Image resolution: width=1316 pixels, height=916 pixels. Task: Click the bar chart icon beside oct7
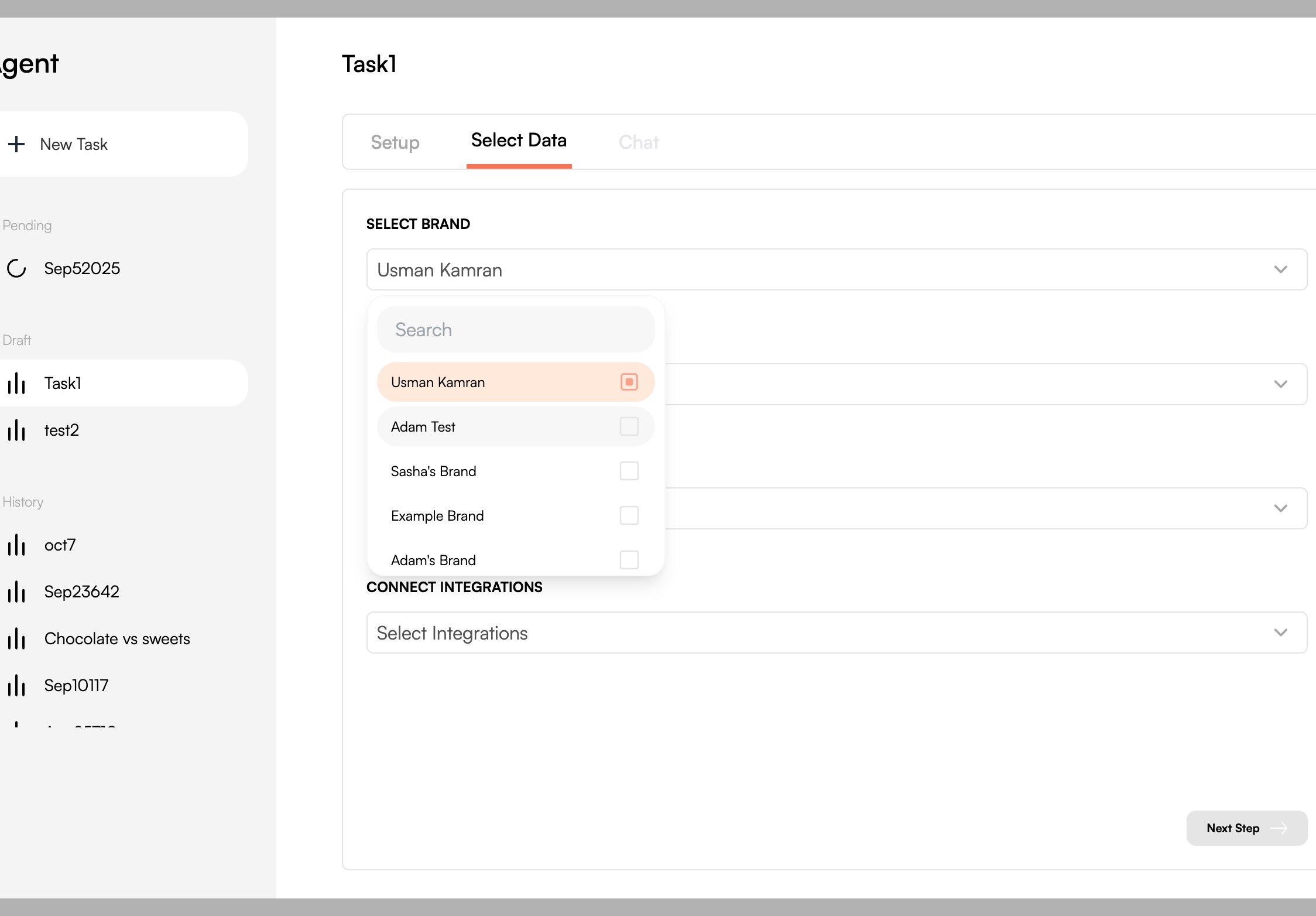pyautogui.click(x=16, y=545)
